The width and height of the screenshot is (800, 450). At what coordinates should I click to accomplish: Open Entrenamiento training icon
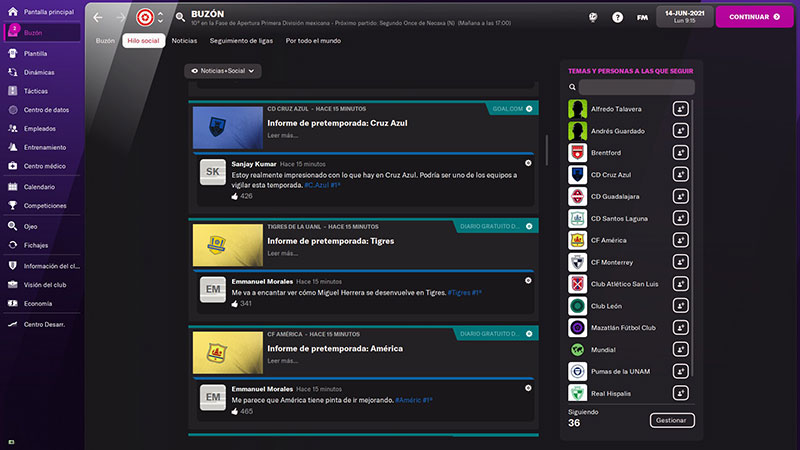(13, 147)
